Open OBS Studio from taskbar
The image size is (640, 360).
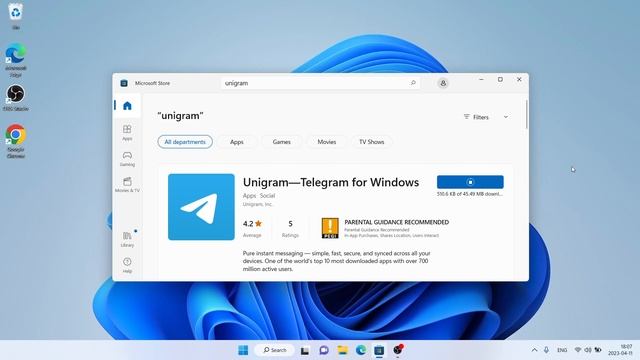(x=398, y=350)
